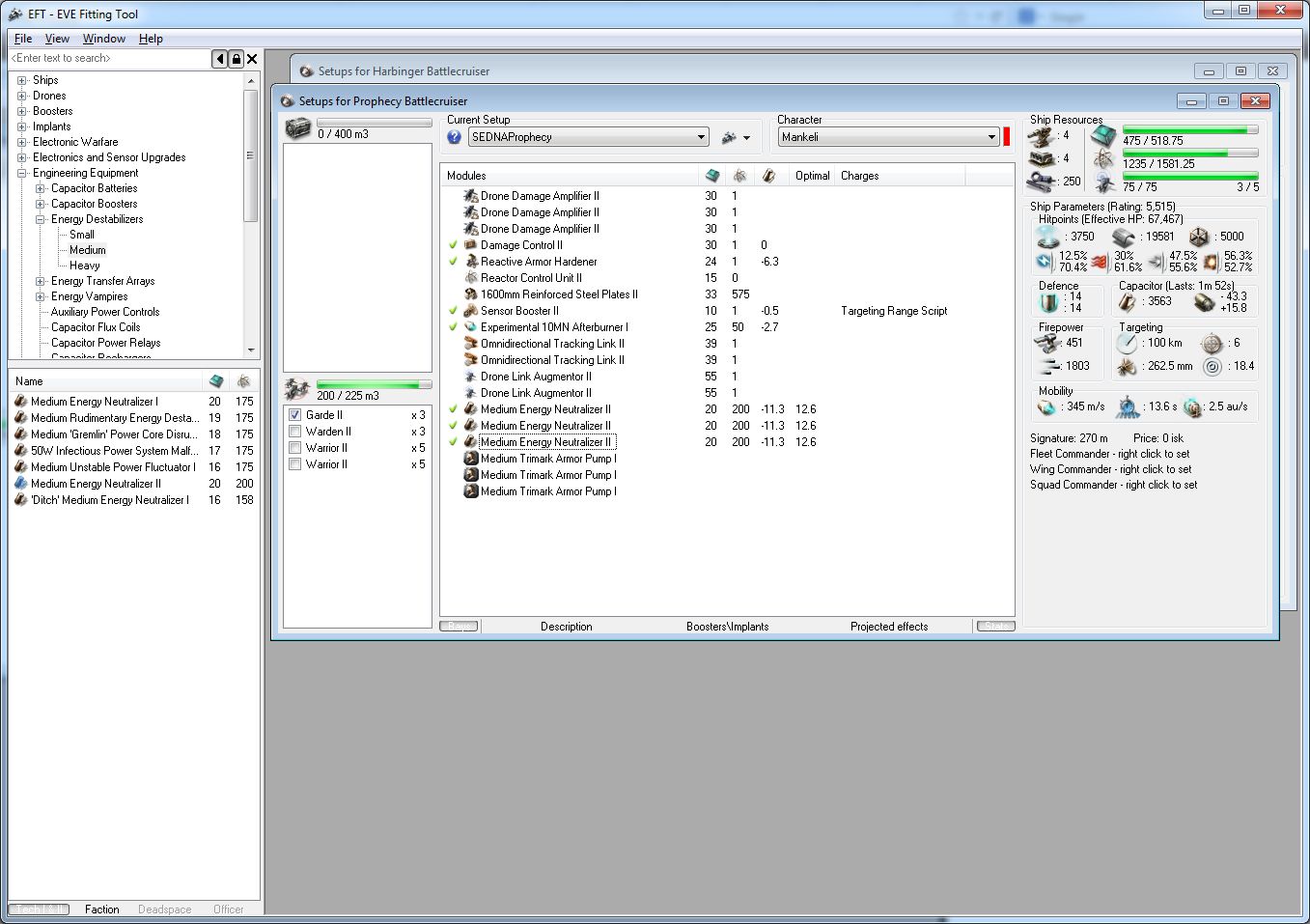Click the search text field

110,59
